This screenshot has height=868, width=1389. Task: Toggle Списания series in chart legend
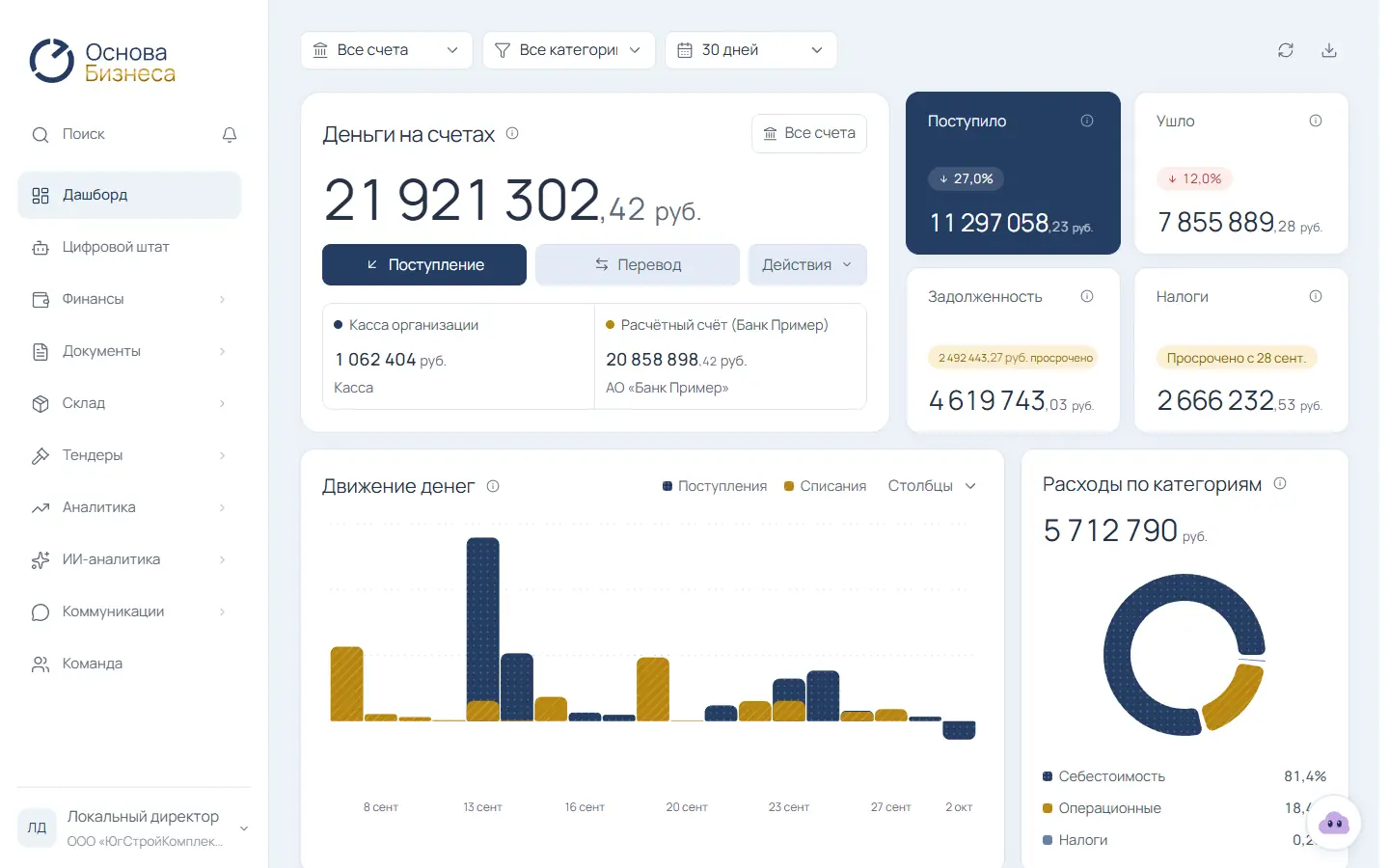pos(825,486)
